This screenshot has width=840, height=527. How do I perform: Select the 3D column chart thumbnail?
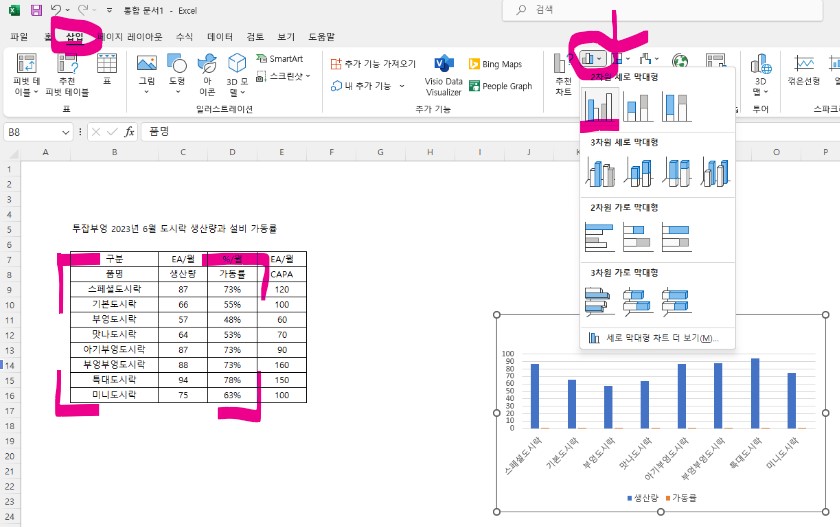pyautogui.click(x=715, y=171)
